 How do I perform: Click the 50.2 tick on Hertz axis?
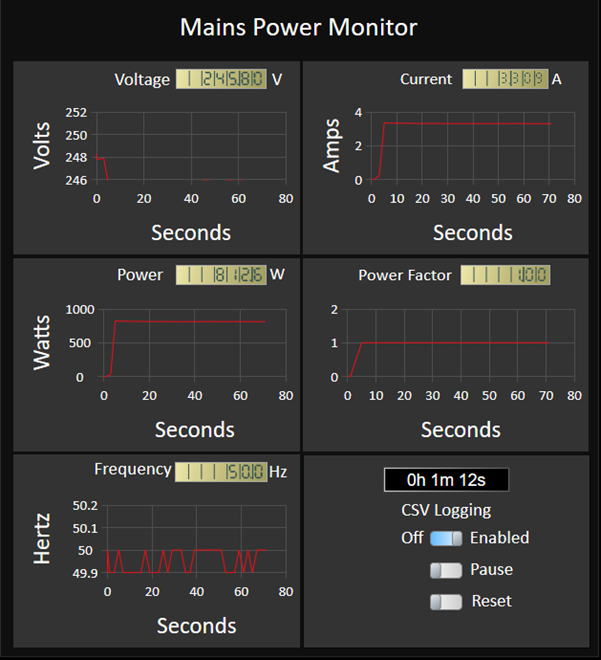[85, 506]
